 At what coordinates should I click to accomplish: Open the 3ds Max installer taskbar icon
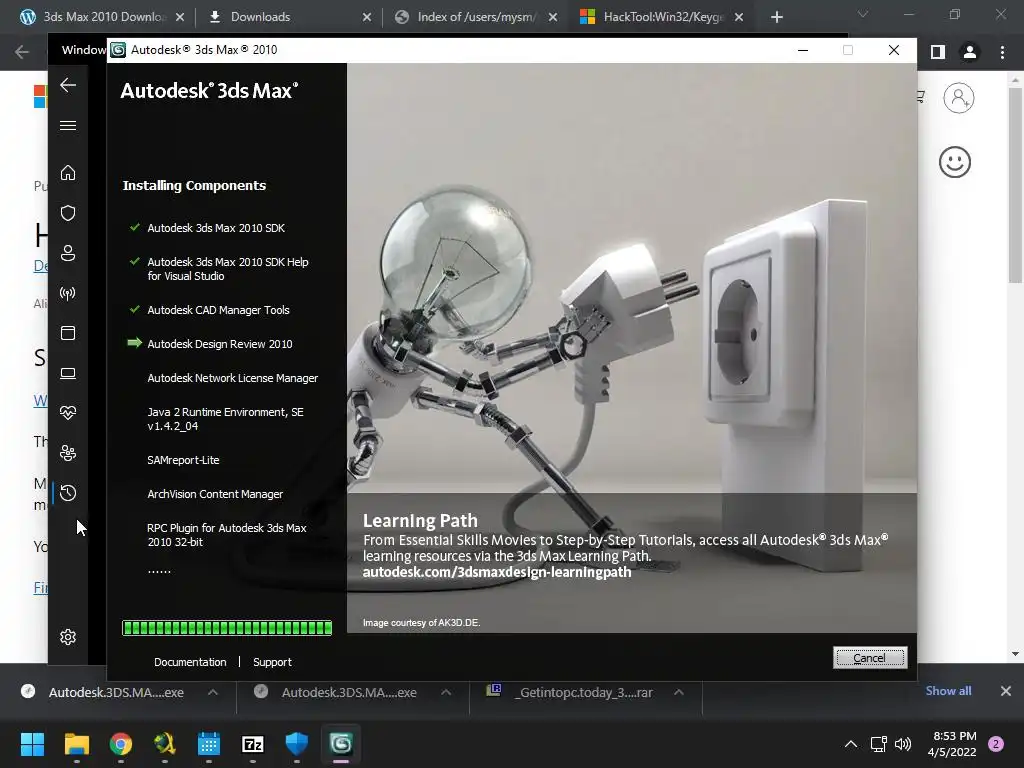(341, 744)
